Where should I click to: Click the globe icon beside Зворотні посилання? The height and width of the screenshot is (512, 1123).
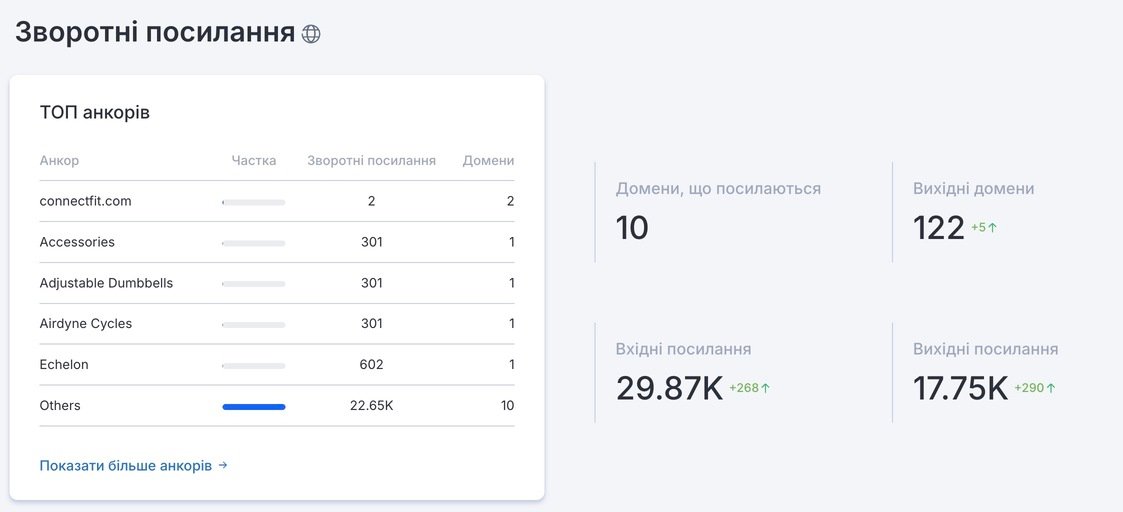(x=311, y=34)
